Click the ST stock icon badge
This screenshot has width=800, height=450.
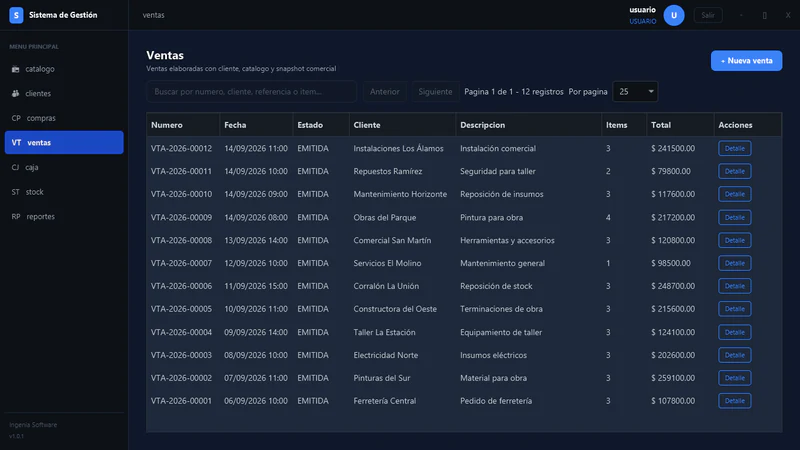(x=15, y=192)
